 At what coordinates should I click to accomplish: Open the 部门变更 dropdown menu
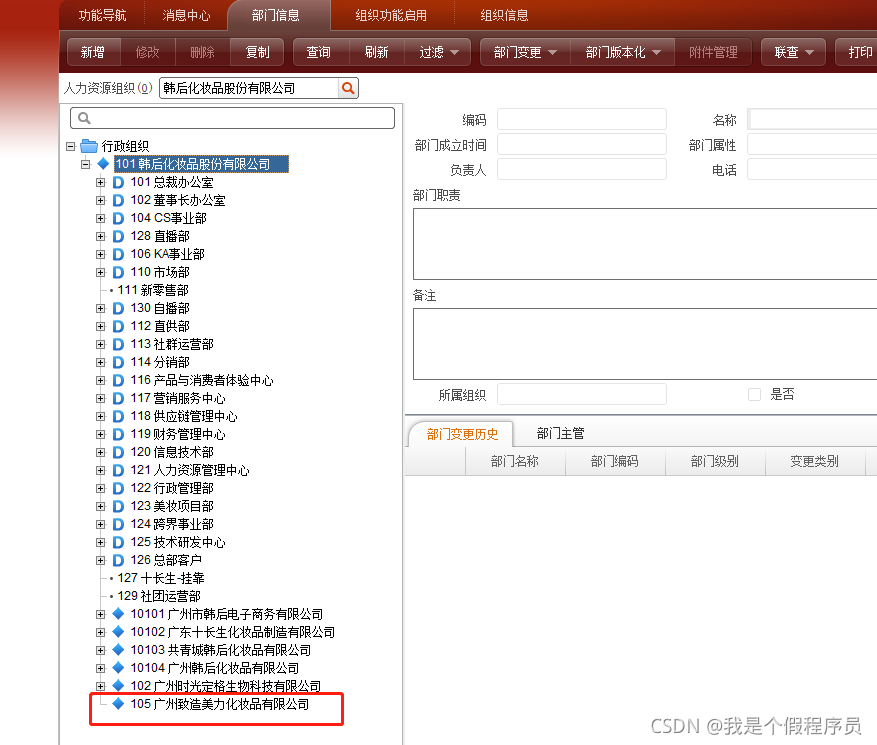pyautogui.click(x=525, y=52)
